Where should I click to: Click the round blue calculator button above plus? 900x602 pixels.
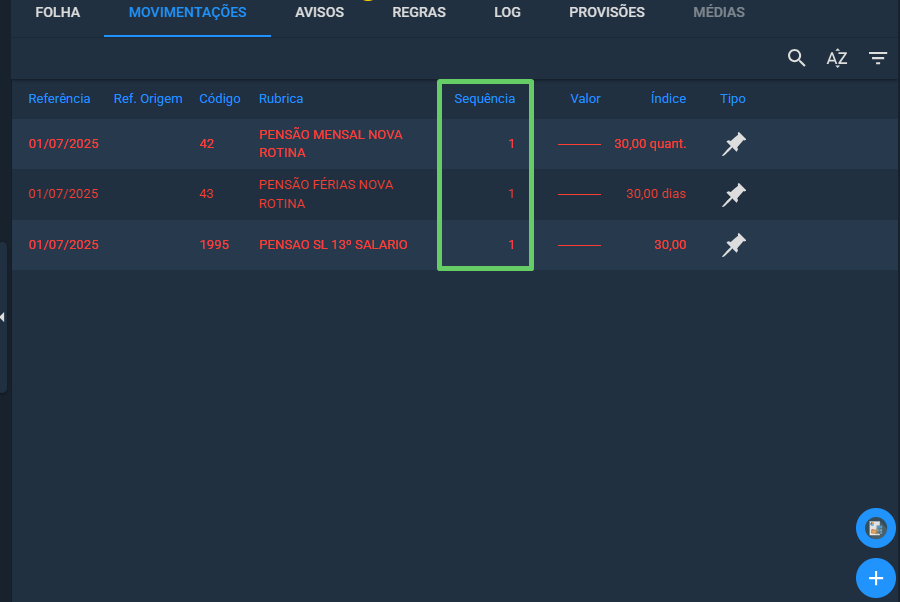coord(875,528)
